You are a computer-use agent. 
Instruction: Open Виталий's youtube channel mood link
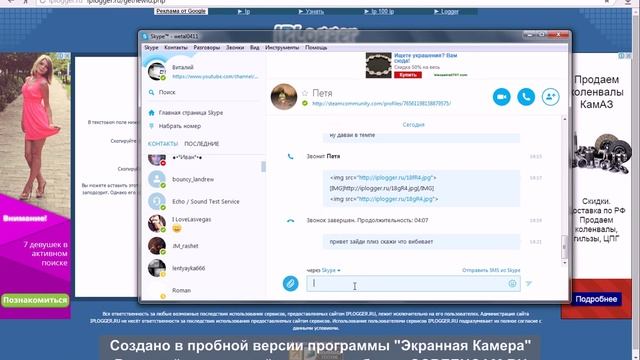pyautogui.click(x=215, y=76)
